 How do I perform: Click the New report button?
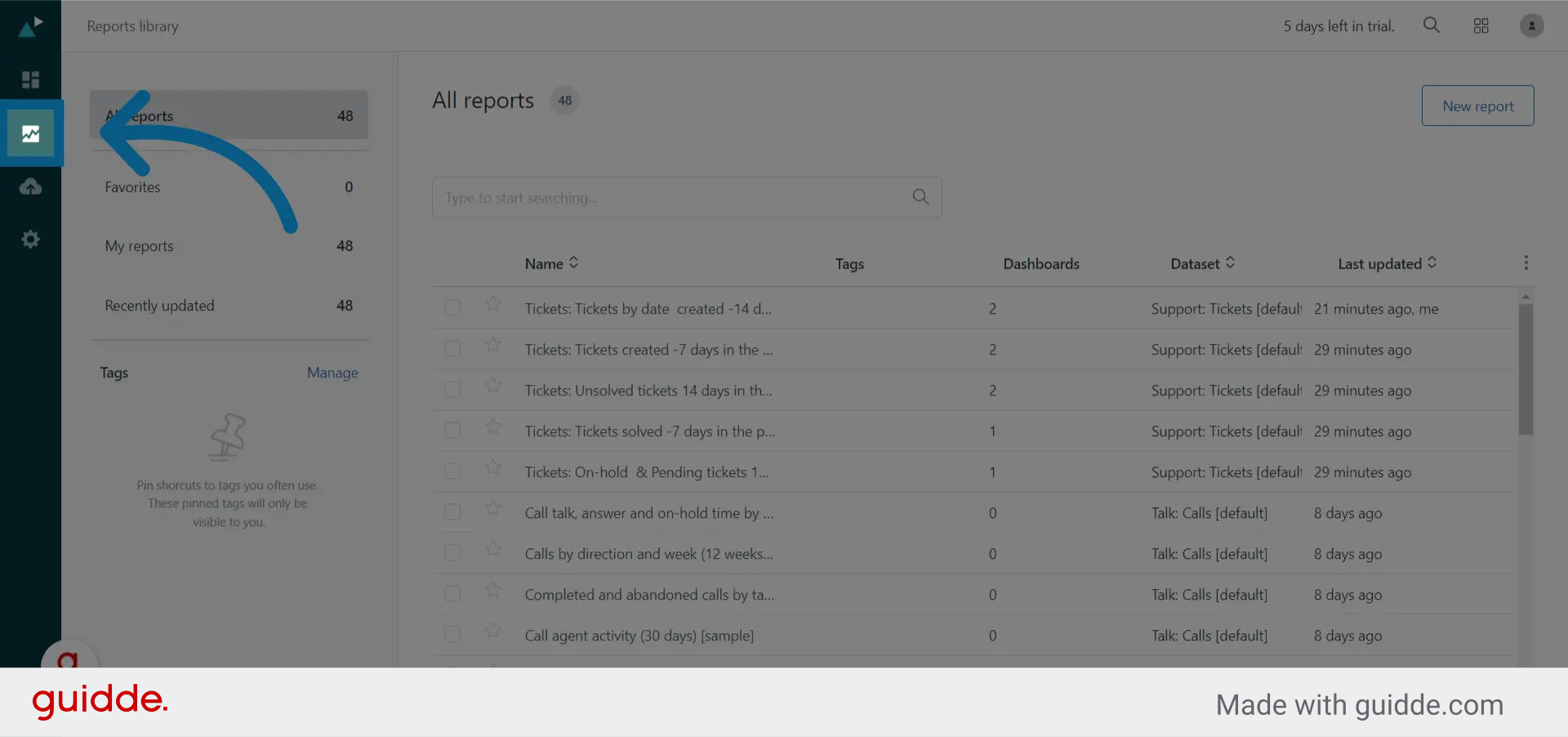1477,105
